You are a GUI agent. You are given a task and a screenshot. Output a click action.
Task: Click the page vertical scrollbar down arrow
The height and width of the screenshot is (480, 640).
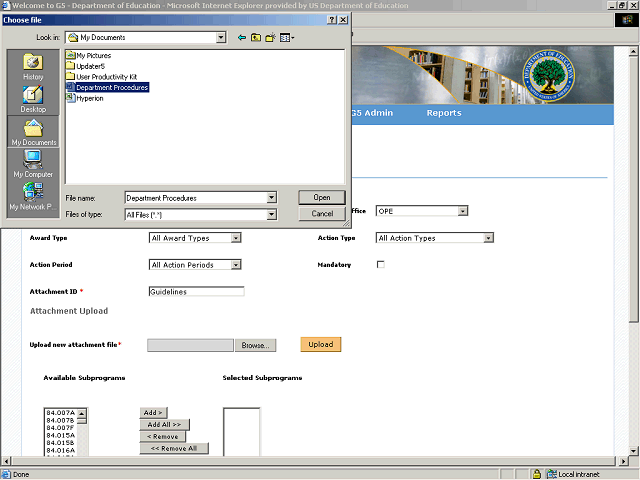pyautogui.click(x=633, y=451)
